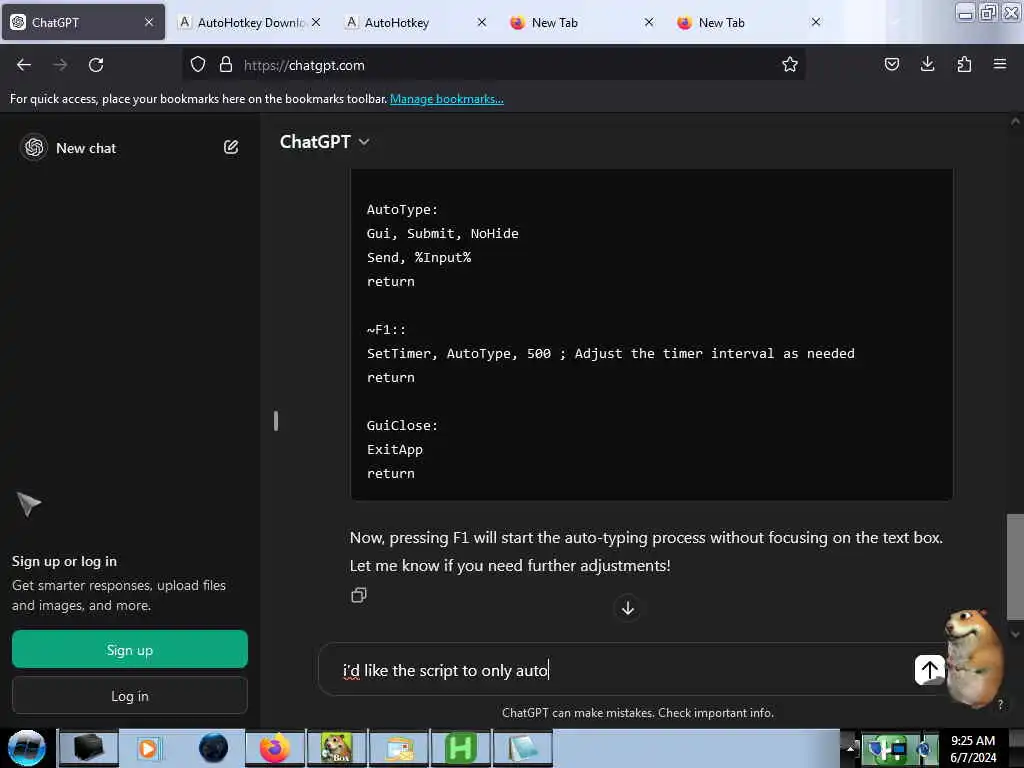Open the ChatGPT model selector dropdown
Screen dimensions: 1024x768
(325, 142)
